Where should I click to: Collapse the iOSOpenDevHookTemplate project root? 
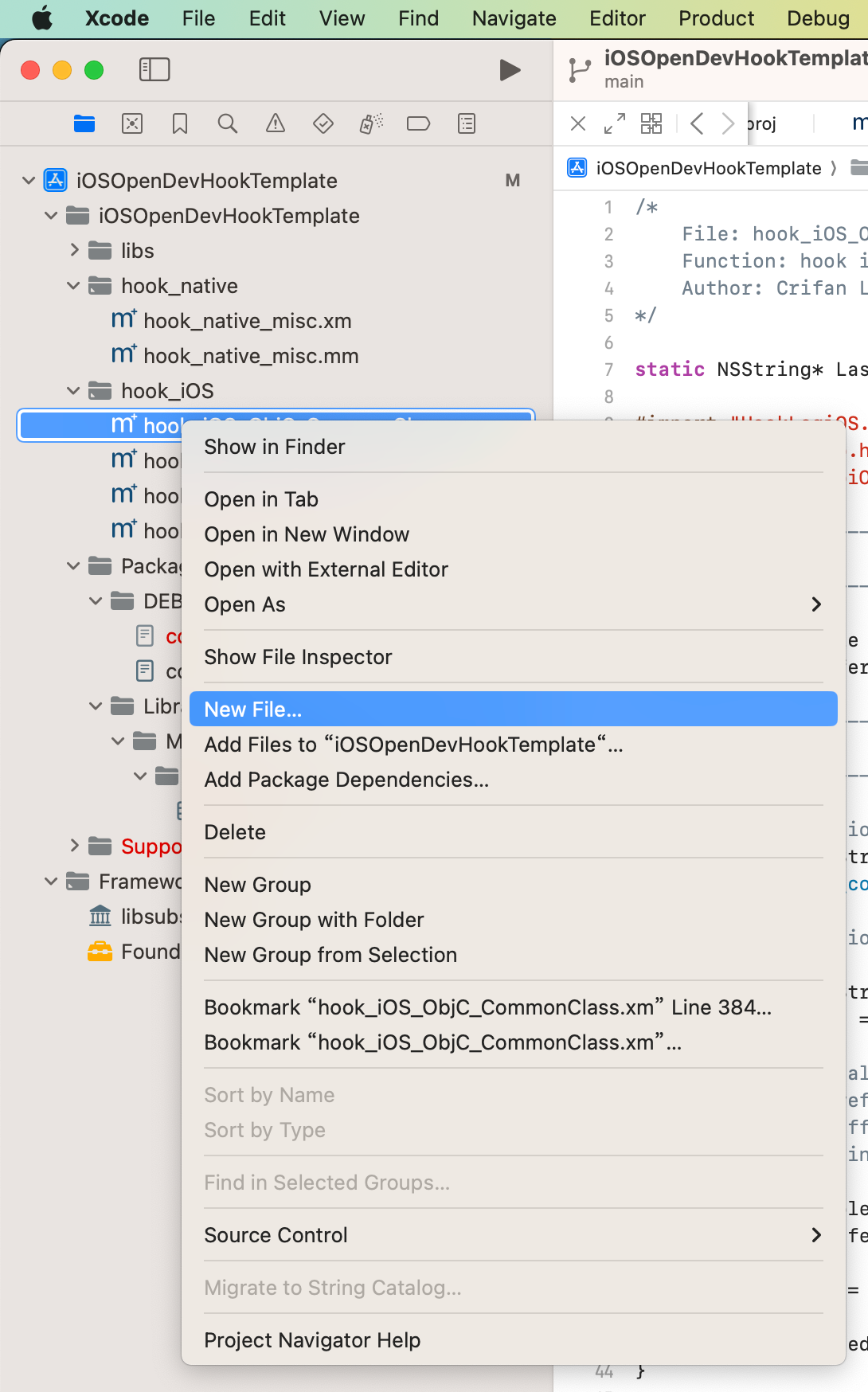[x=29, y=181]
